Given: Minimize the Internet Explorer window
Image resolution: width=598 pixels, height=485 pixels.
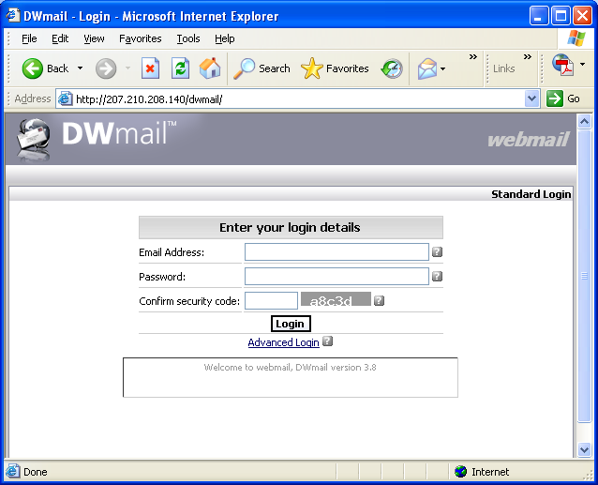Looking at the screenshot, I should [x=539, y=16].
